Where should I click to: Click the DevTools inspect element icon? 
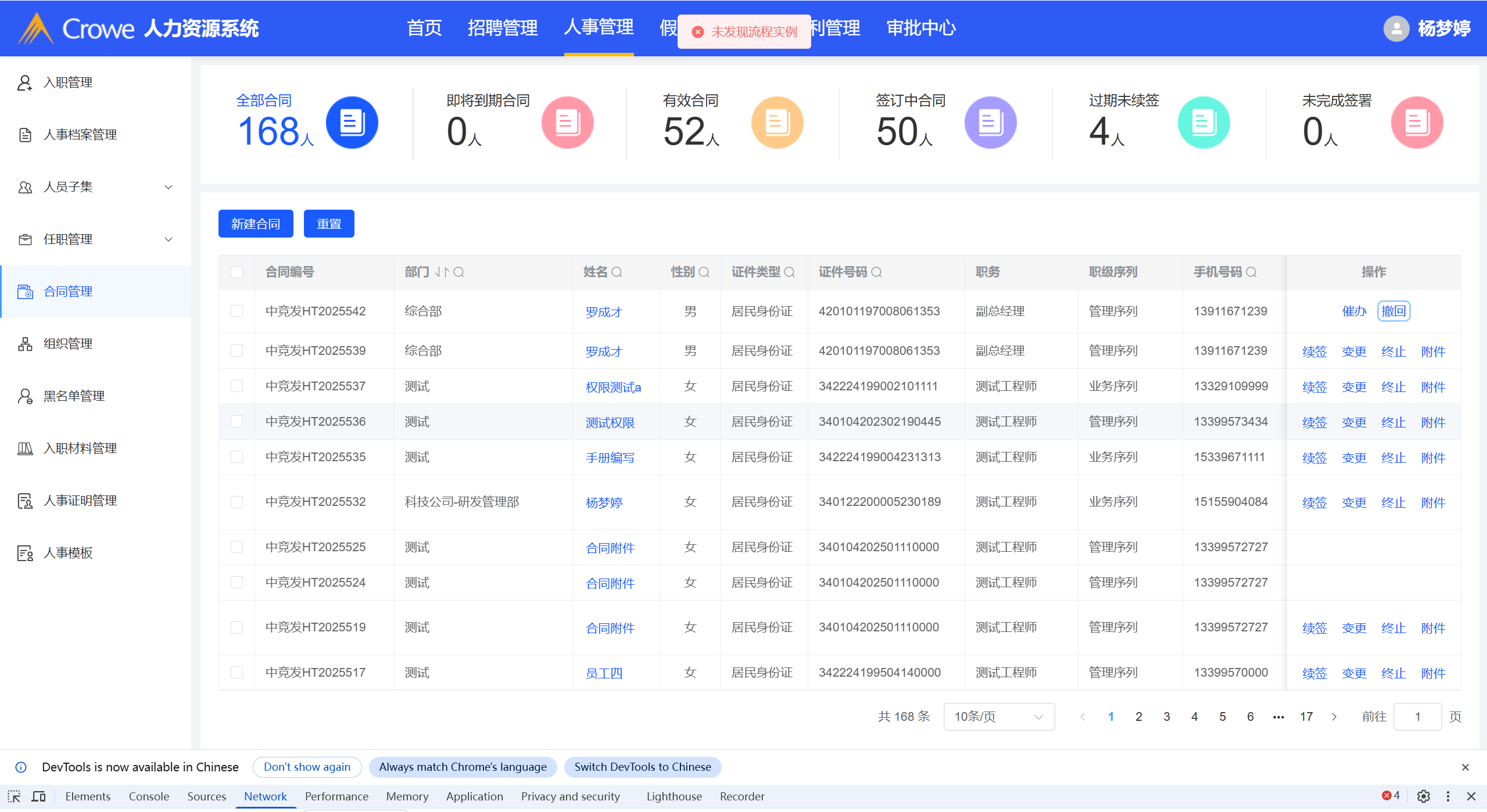pos(14,796)
